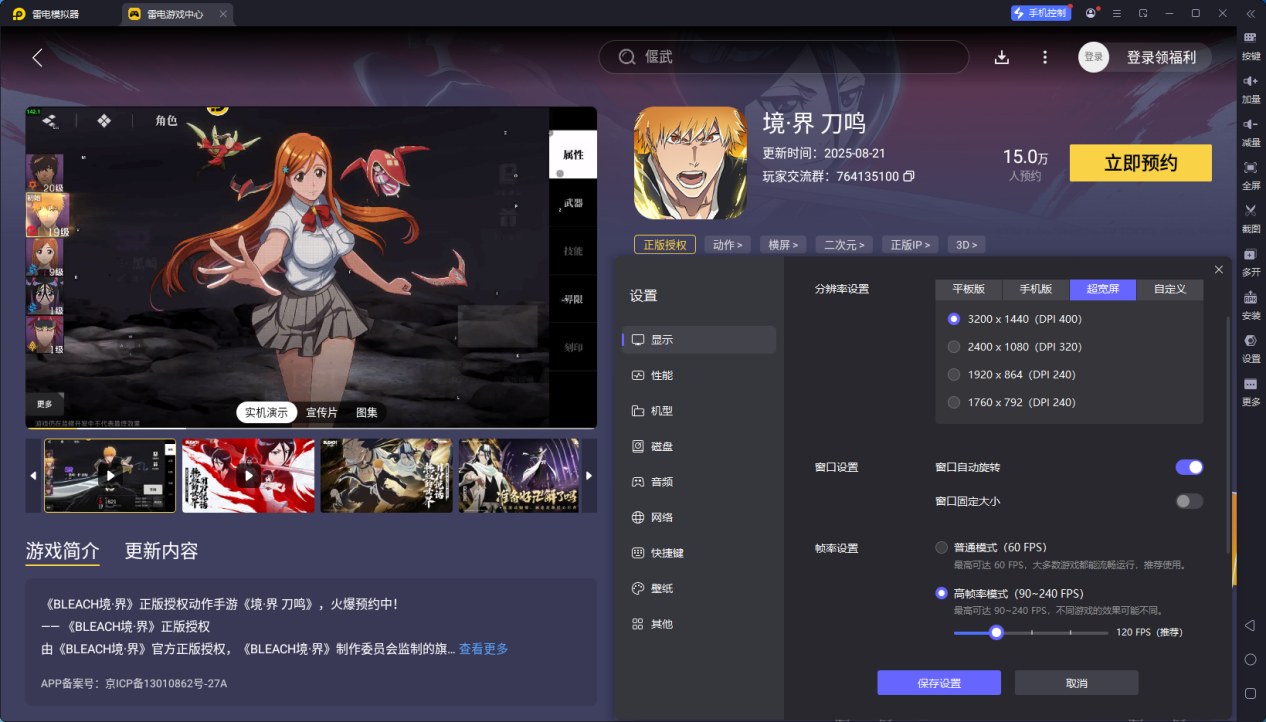Open the title bar hamburger menu
The width and height of the screenshot is (1266, 722).
point(1116,13)
